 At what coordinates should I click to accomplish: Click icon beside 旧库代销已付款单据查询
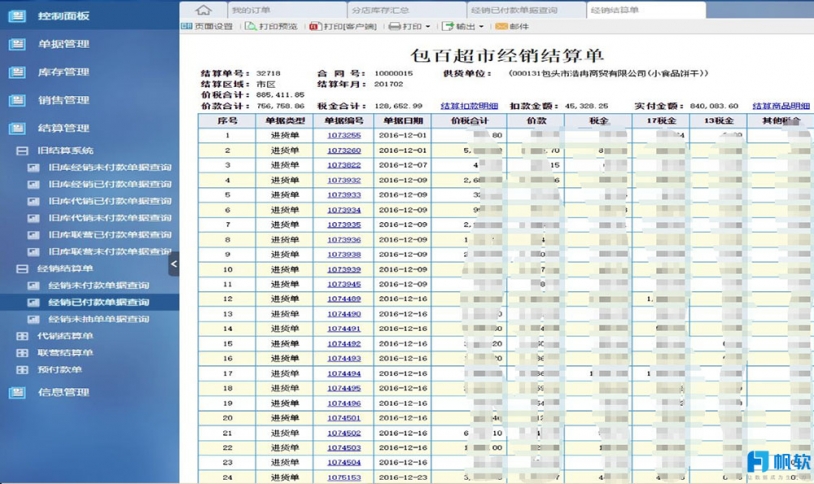(33, 201)
